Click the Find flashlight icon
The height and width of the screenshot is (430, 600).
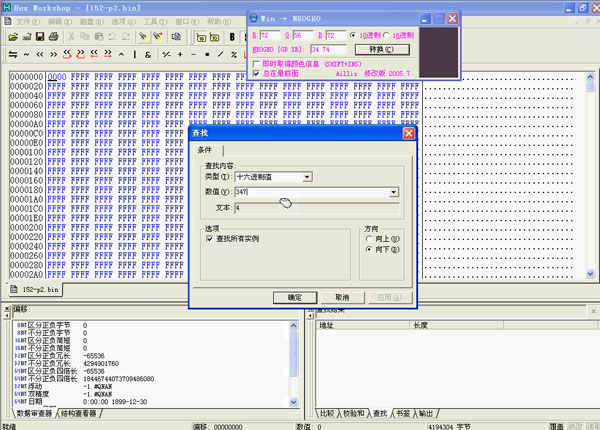coord(143,37)
